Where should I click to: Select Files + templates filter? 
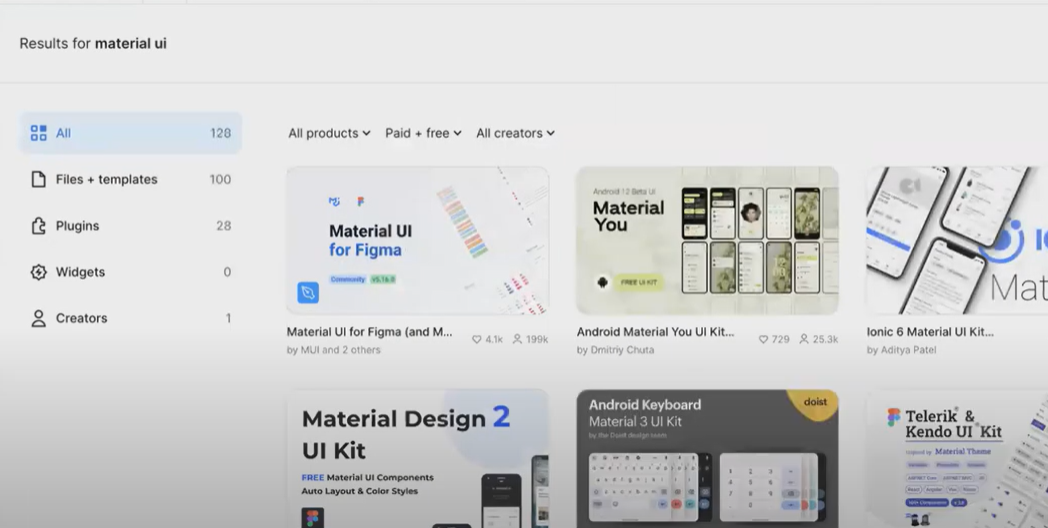point(131,179)
